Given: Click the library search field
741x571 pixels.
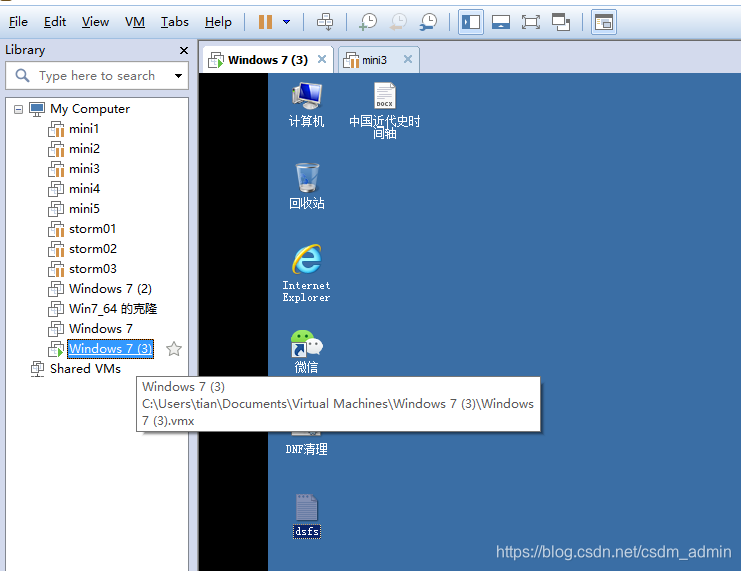Looking at the screenshot, I should pyautogui.click(x=97, y=76).
